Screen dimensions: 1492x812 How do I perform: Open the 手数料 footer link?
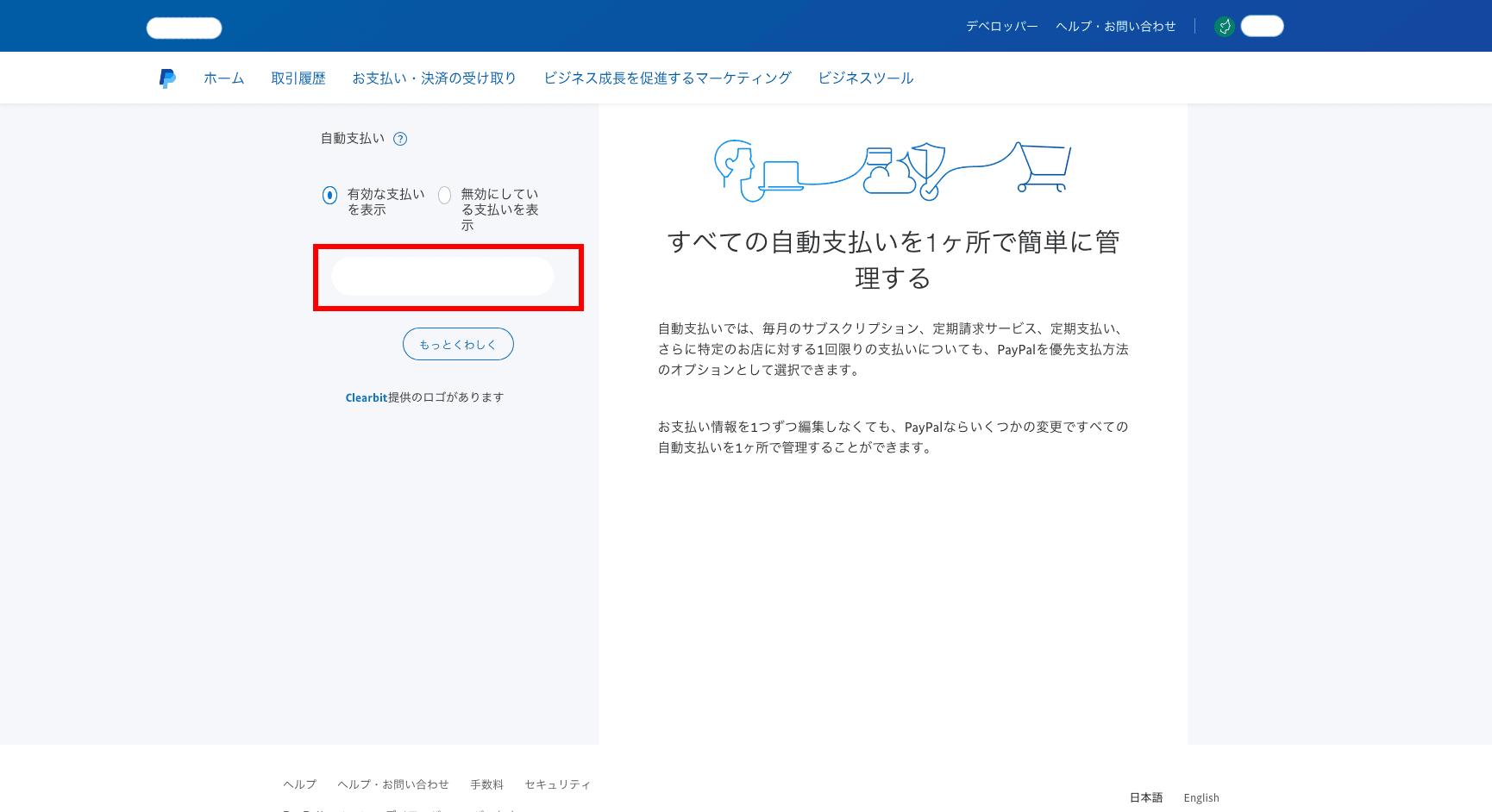pyautogui.click(x=486, y=784)
